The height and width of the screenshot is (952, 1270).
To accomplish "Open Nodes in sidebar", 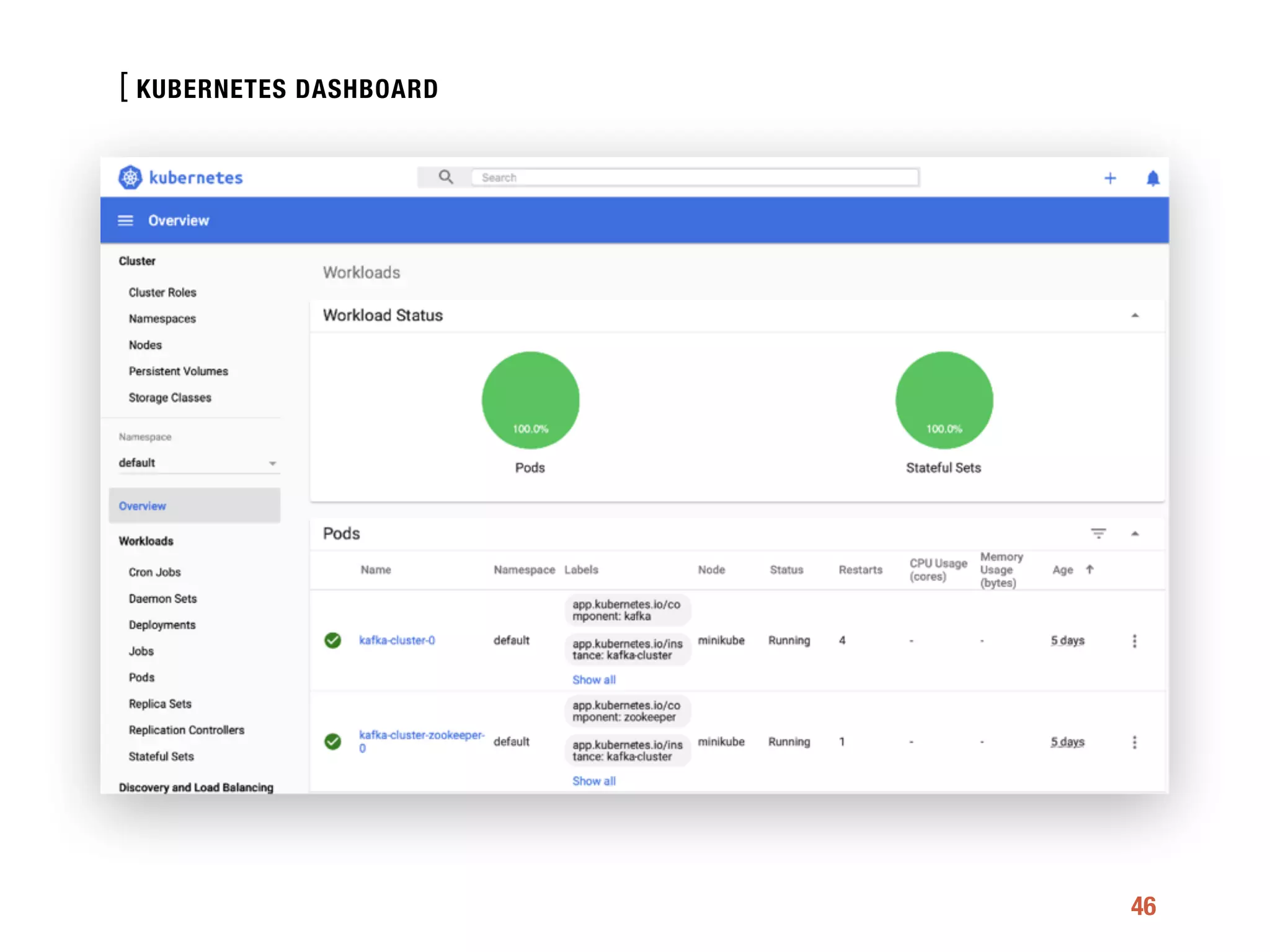I will (x=145, y=345).
